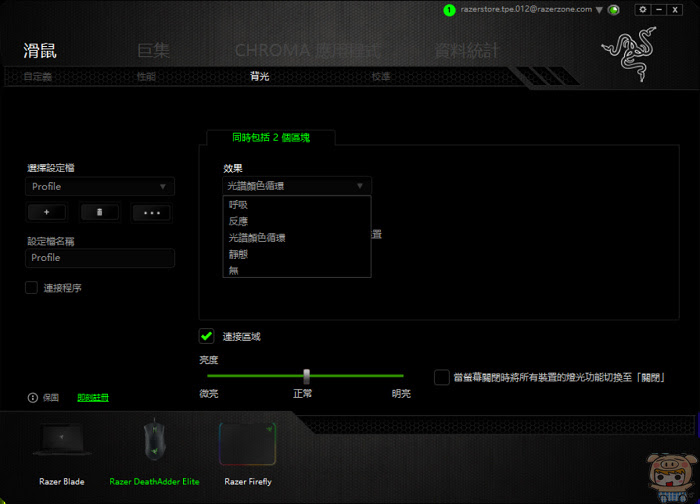Screen dimensions: 700x504
Task: Open the 資料統計 tab
Action: click(x=466, y=50)
